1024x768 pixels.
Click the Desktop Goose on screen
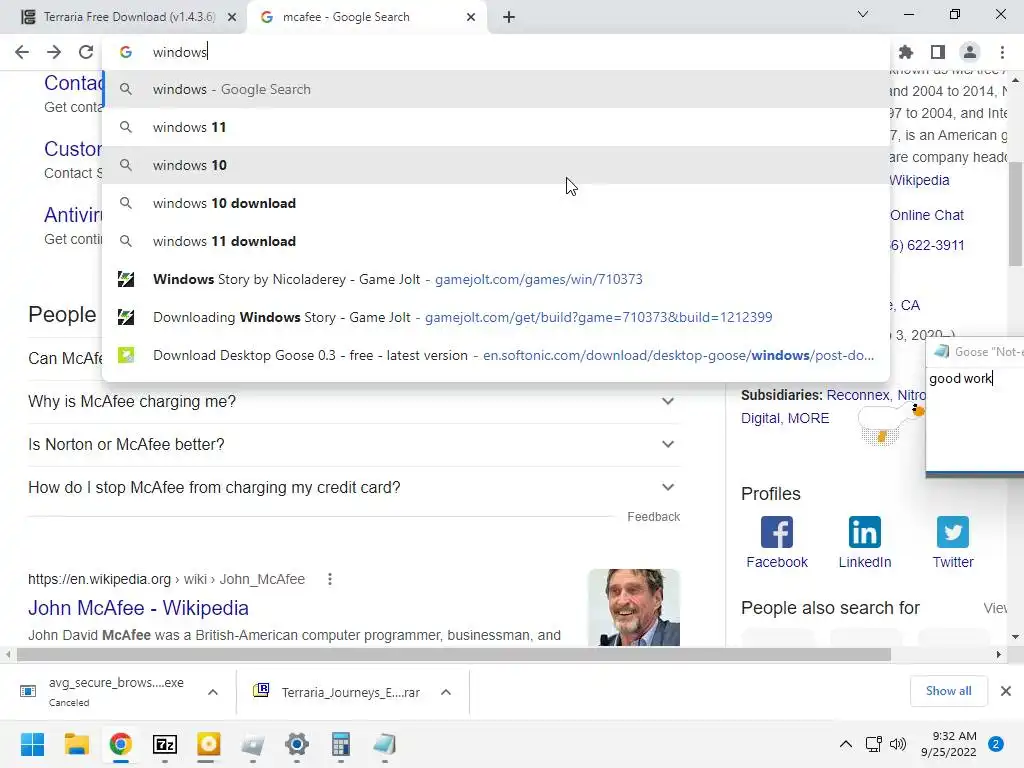tap(889, 423)
